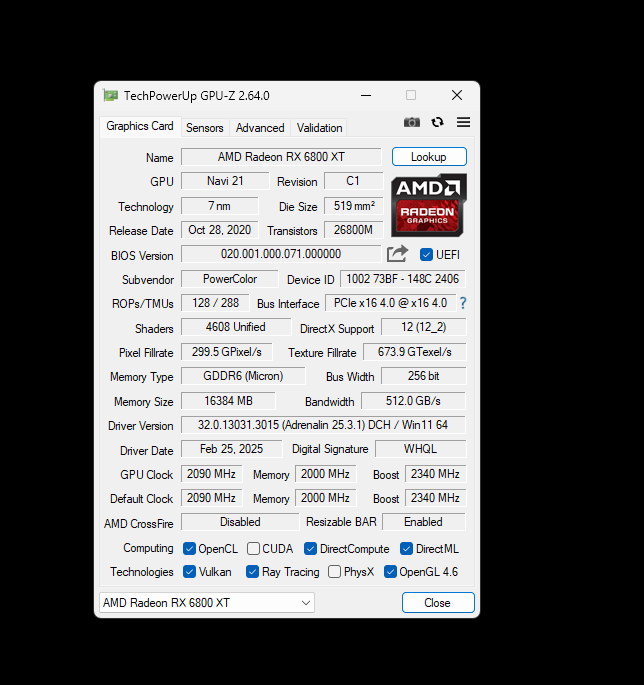This screenshot has width=644, height=685.
Task: Click the Release Date value Oct 28, 2020
Action: coord(220,230)
